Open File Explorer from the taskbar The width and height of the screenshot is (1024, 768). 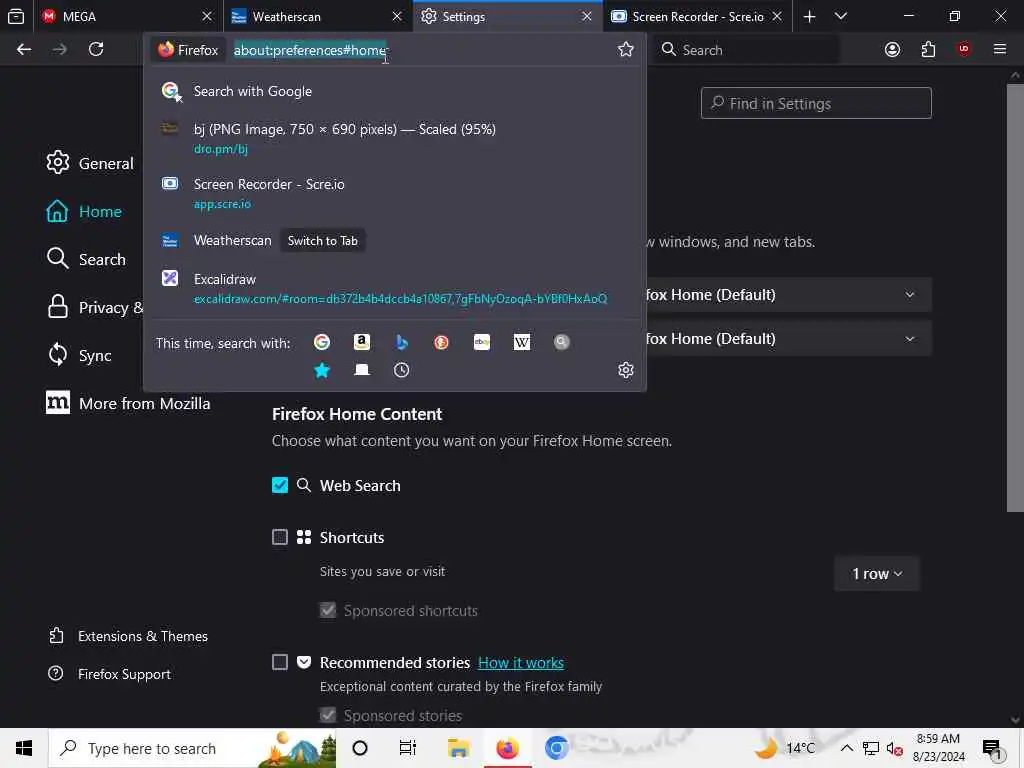458,748
